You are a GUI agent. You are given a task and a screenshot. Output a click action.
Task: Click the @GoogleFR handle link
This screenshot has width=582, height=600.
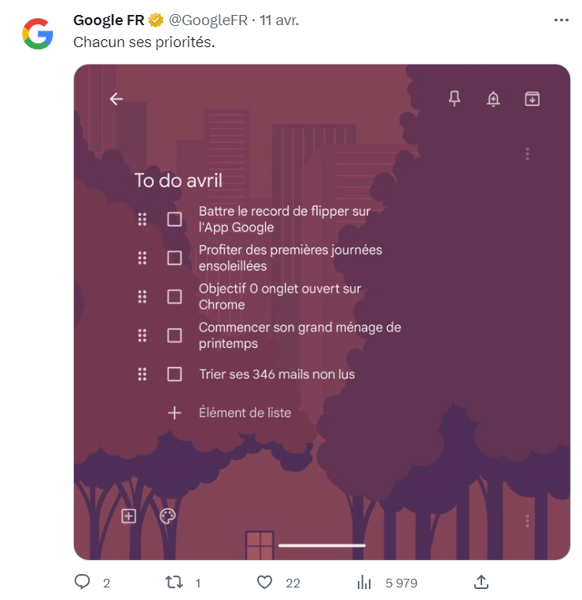208,20
